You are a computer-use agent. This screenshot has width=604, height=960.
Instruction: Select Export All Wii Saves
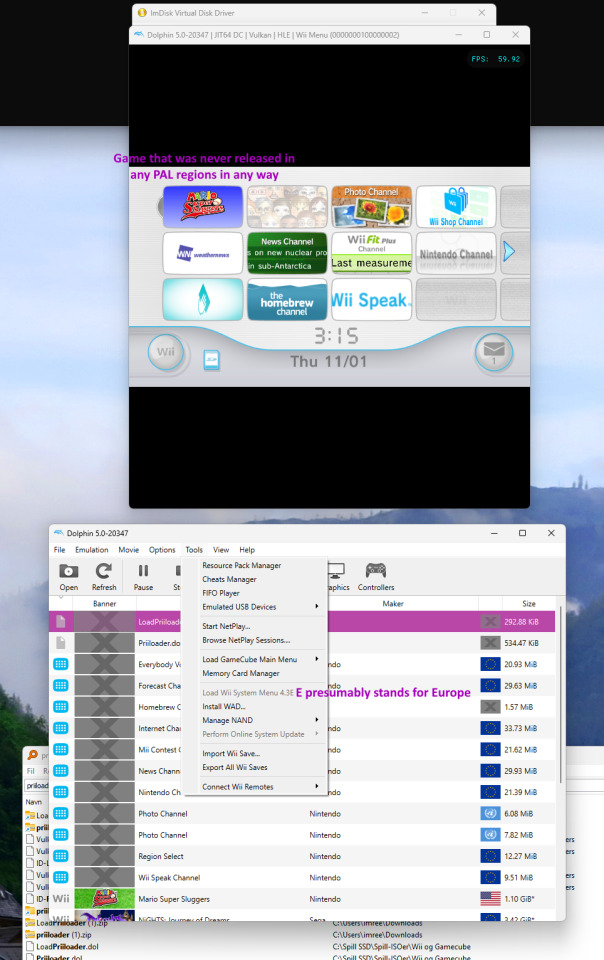click(255, 767)
